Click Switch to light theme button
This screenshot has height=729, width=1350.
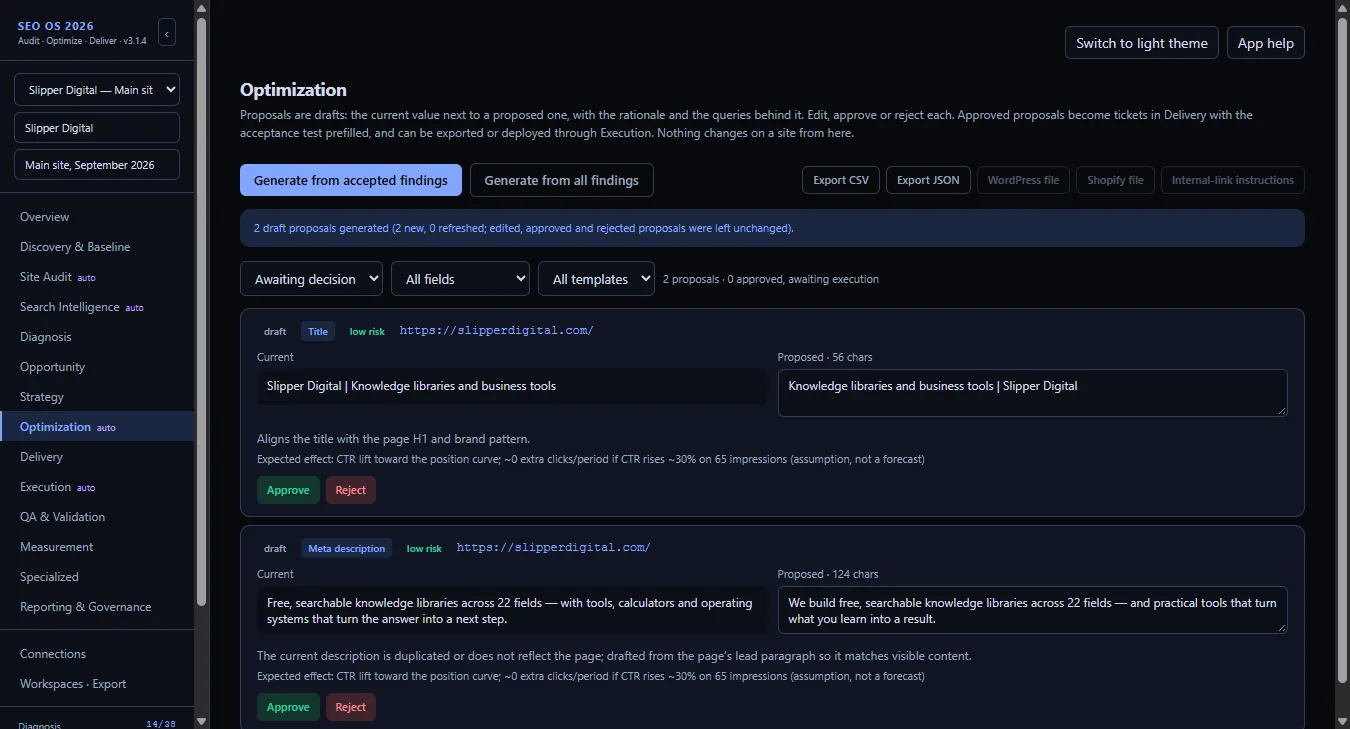coord(1142,43)
